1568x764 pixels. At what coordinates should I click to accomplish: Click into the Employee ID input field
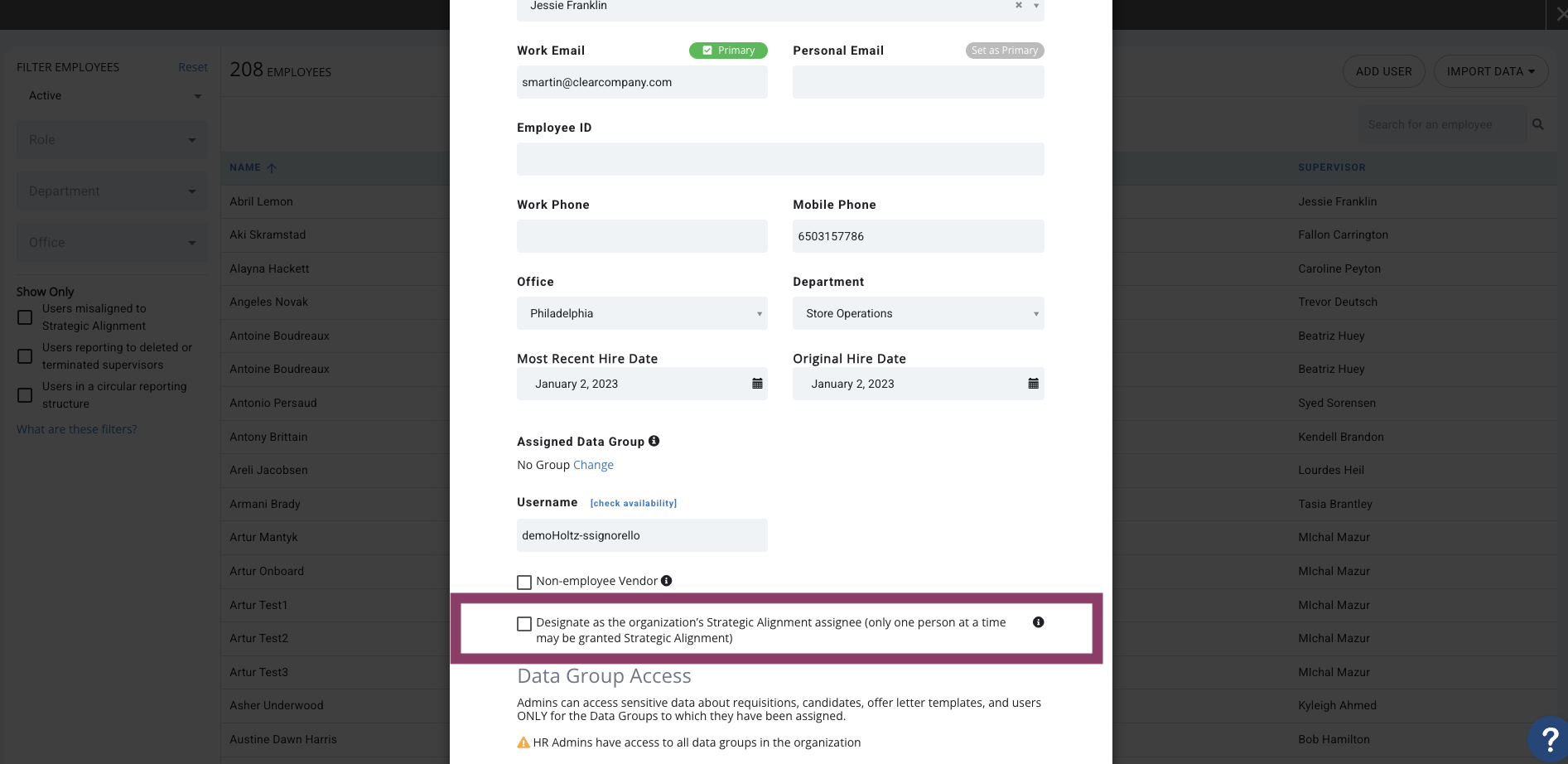coord(780,159)
